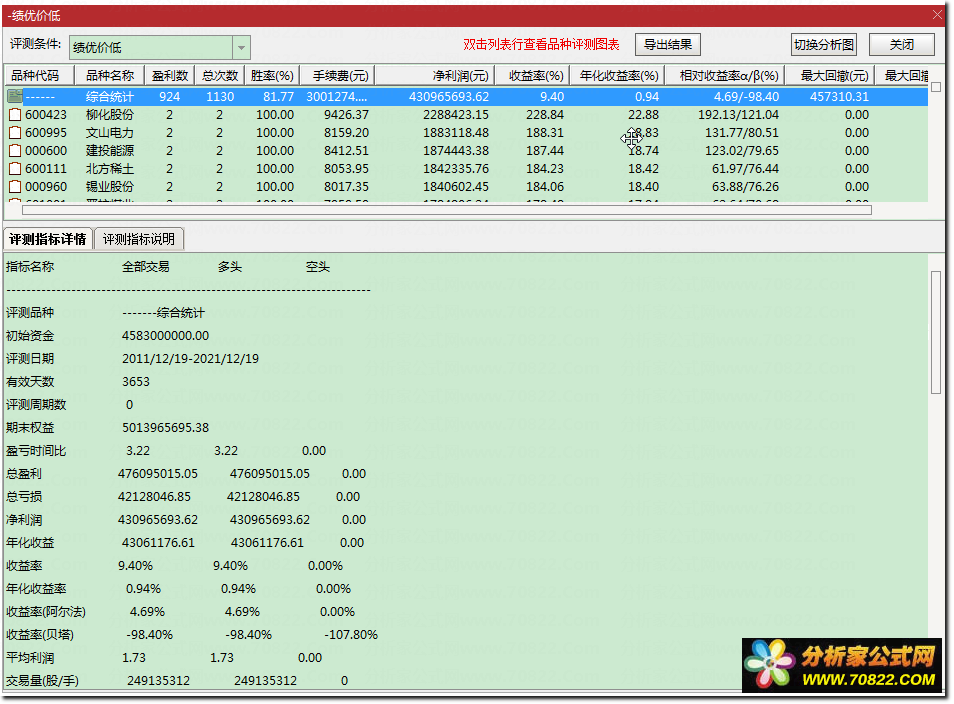Select the 锡业股份 row
The width and height of the screenshot is (954, 704).
click(467, 186)
